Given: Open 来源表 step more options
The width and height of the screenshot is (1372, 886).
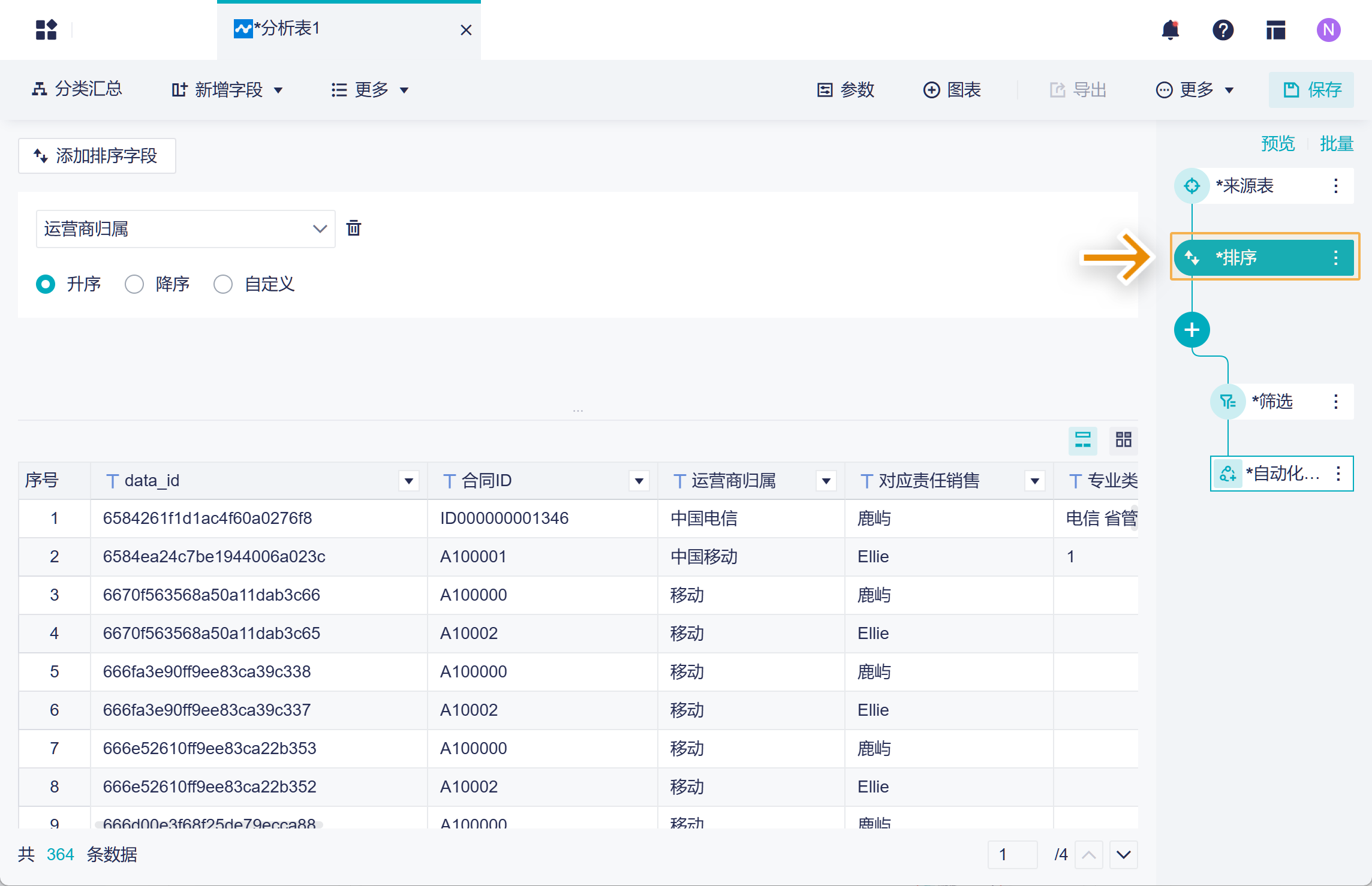Looking at the screenshot, I should coord(1336,186).
